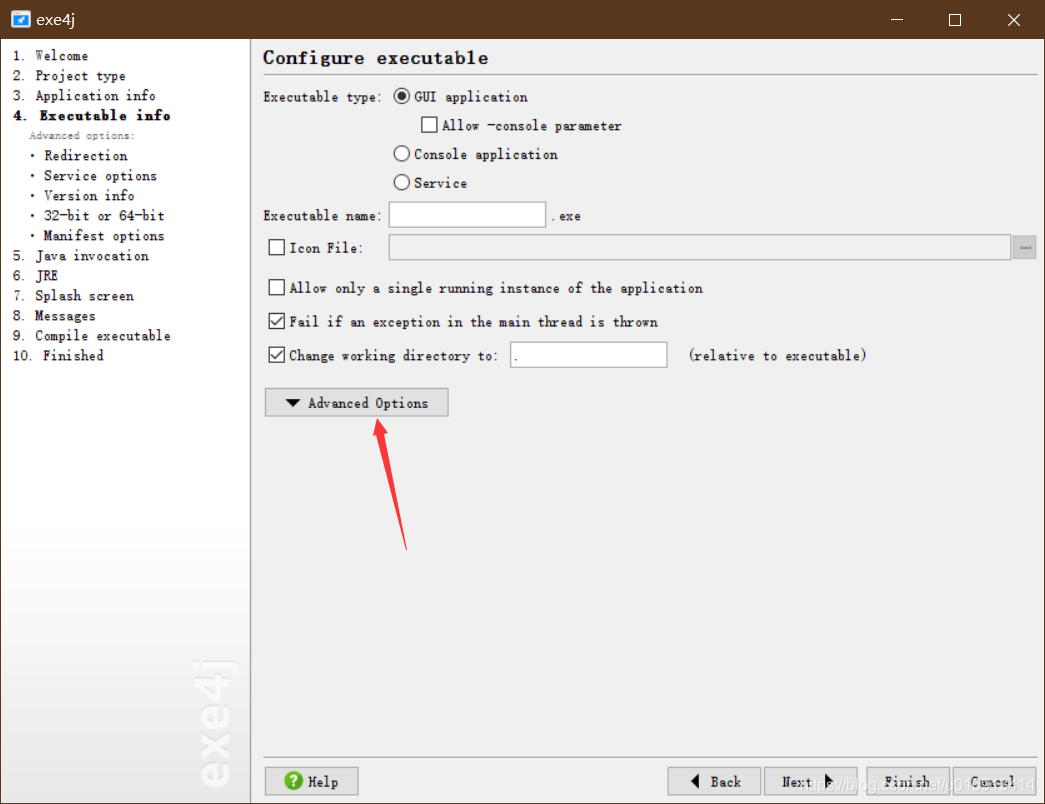
Task: Click the Next button
Action: pos(810,781)
